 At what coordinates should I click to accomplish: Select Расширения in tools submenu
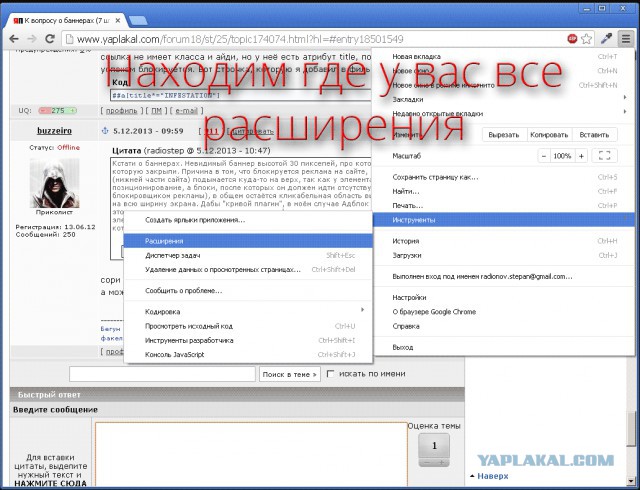248,241
